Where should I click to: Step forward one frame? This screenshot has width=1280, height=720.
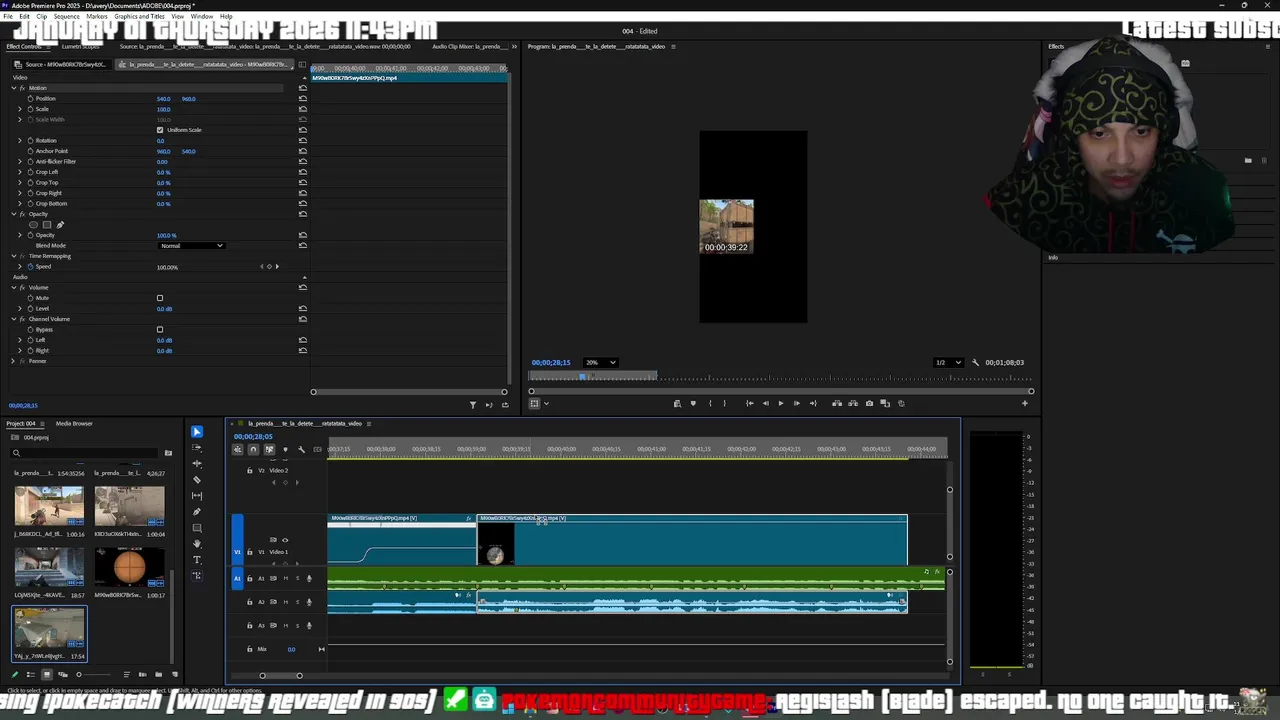(x=797, y=403)
